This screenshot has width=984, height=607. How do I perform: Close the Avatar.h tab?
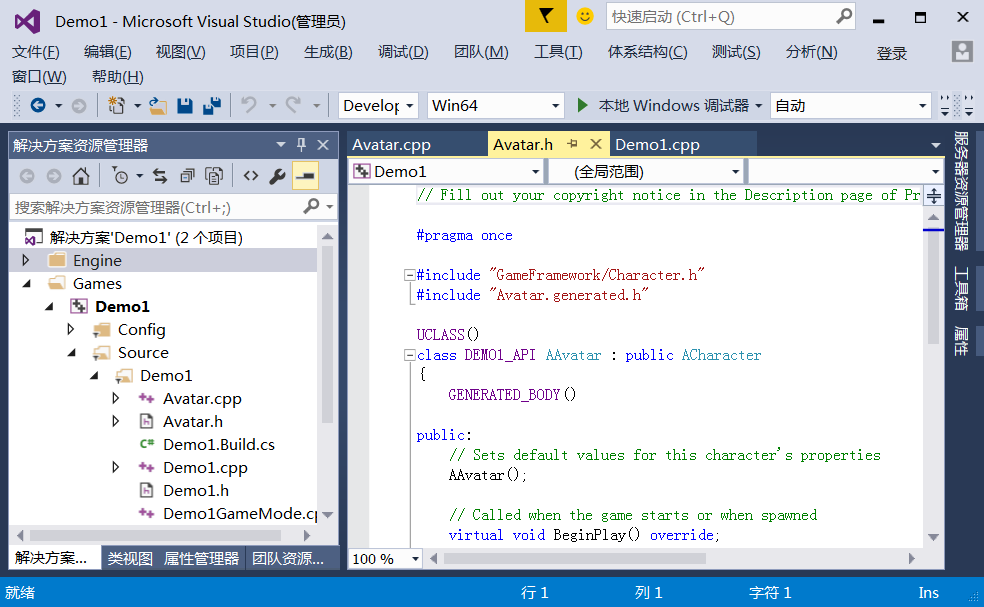pyautogui.click(x=596, y=144)
